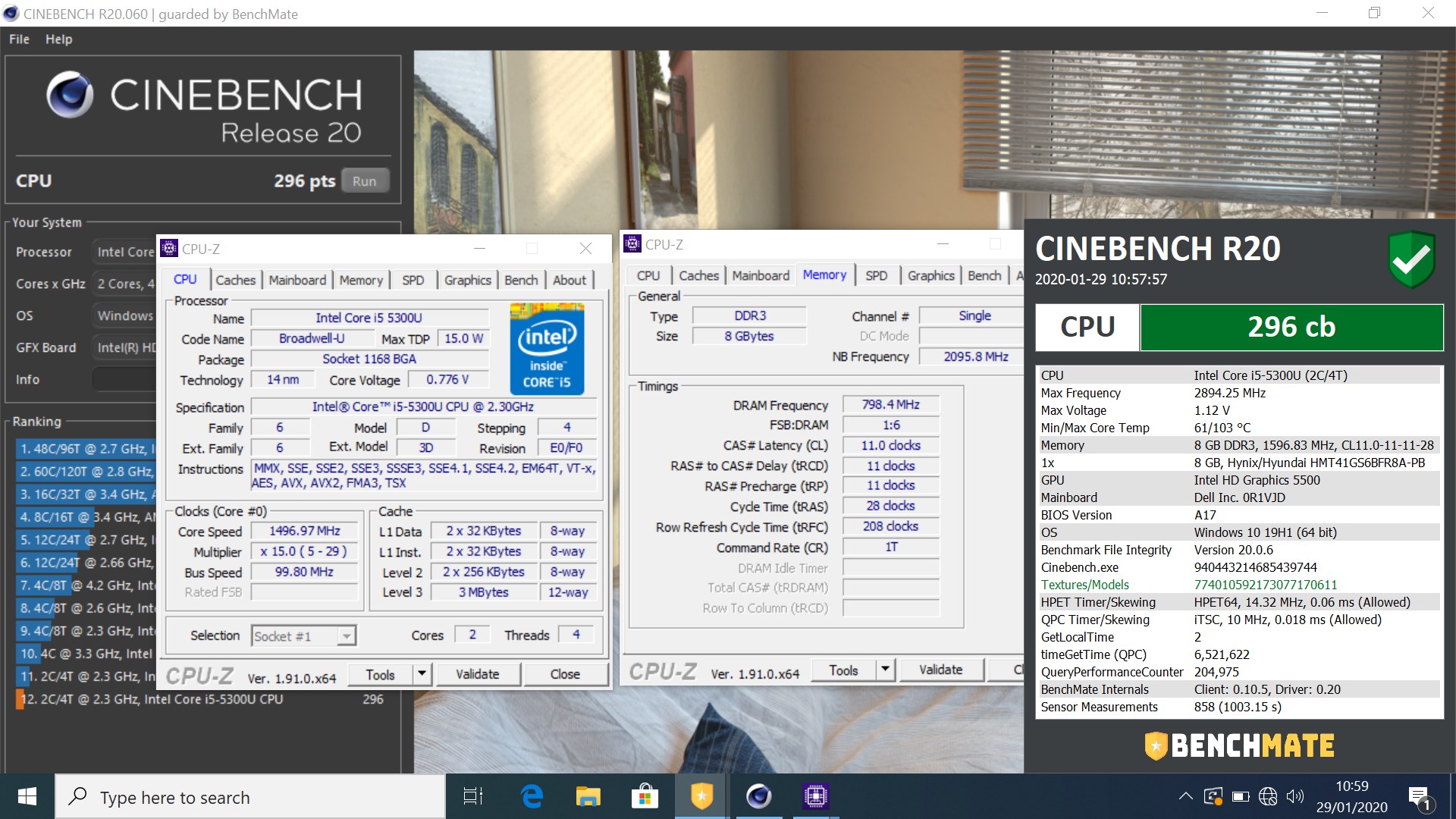This screenshot has width=1456, height=819.
Task: Select ranking entry 7. 4C/8T @ 4.2 GHz
Action: [86, 585]
